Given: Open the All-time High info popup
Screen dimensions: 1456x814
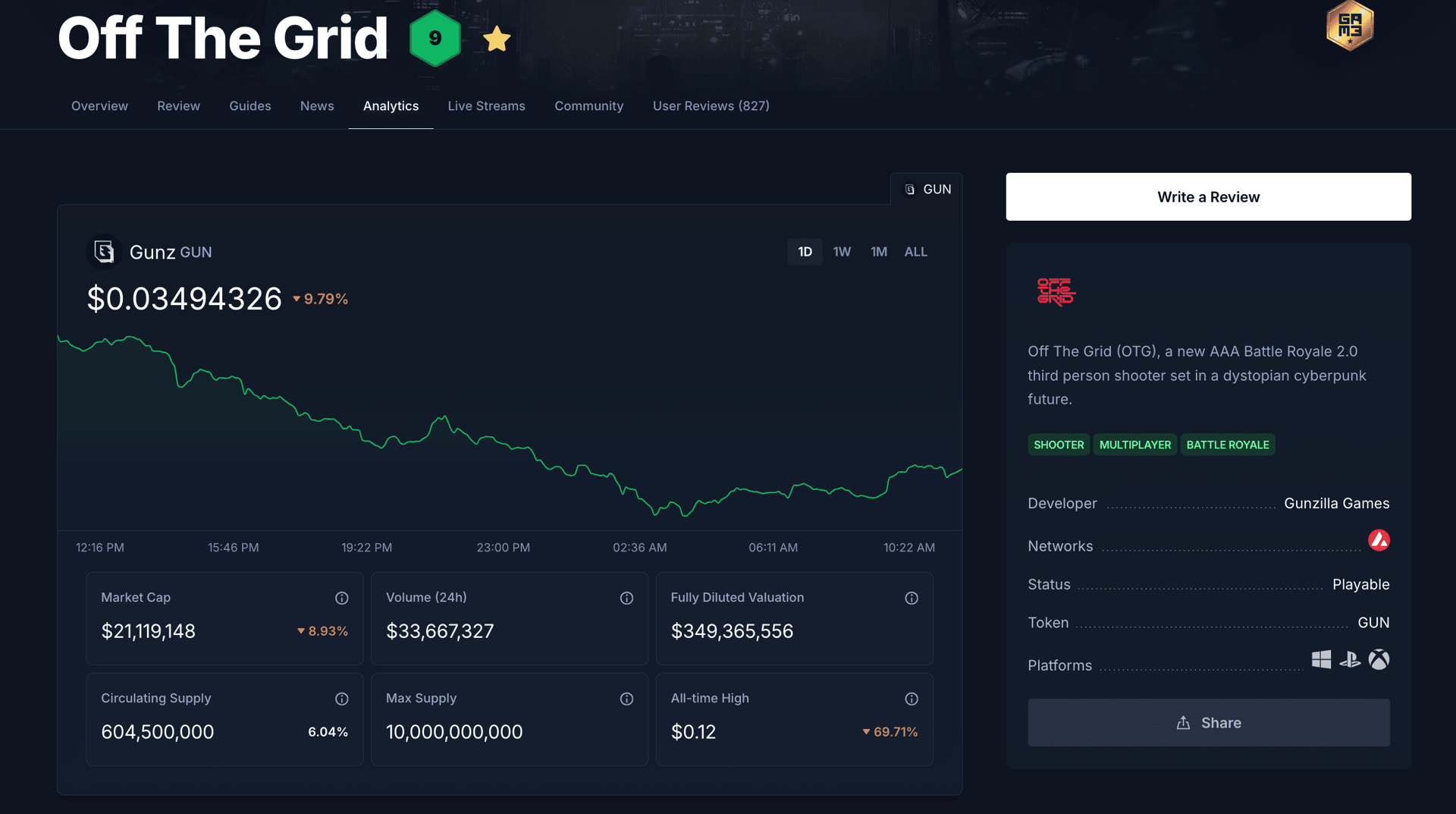Looking at the screenshot, I should coord(912,699).
